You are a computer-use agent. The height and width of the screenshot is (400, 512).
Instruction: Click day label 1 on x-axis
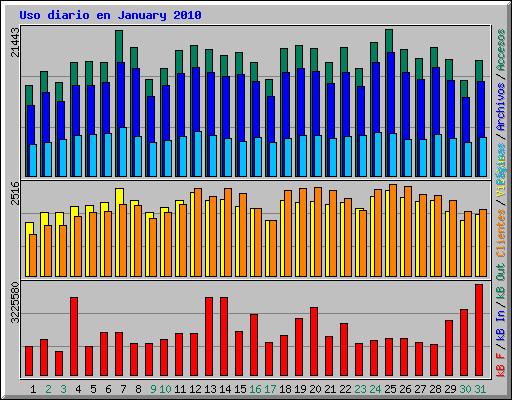point(33,389)
